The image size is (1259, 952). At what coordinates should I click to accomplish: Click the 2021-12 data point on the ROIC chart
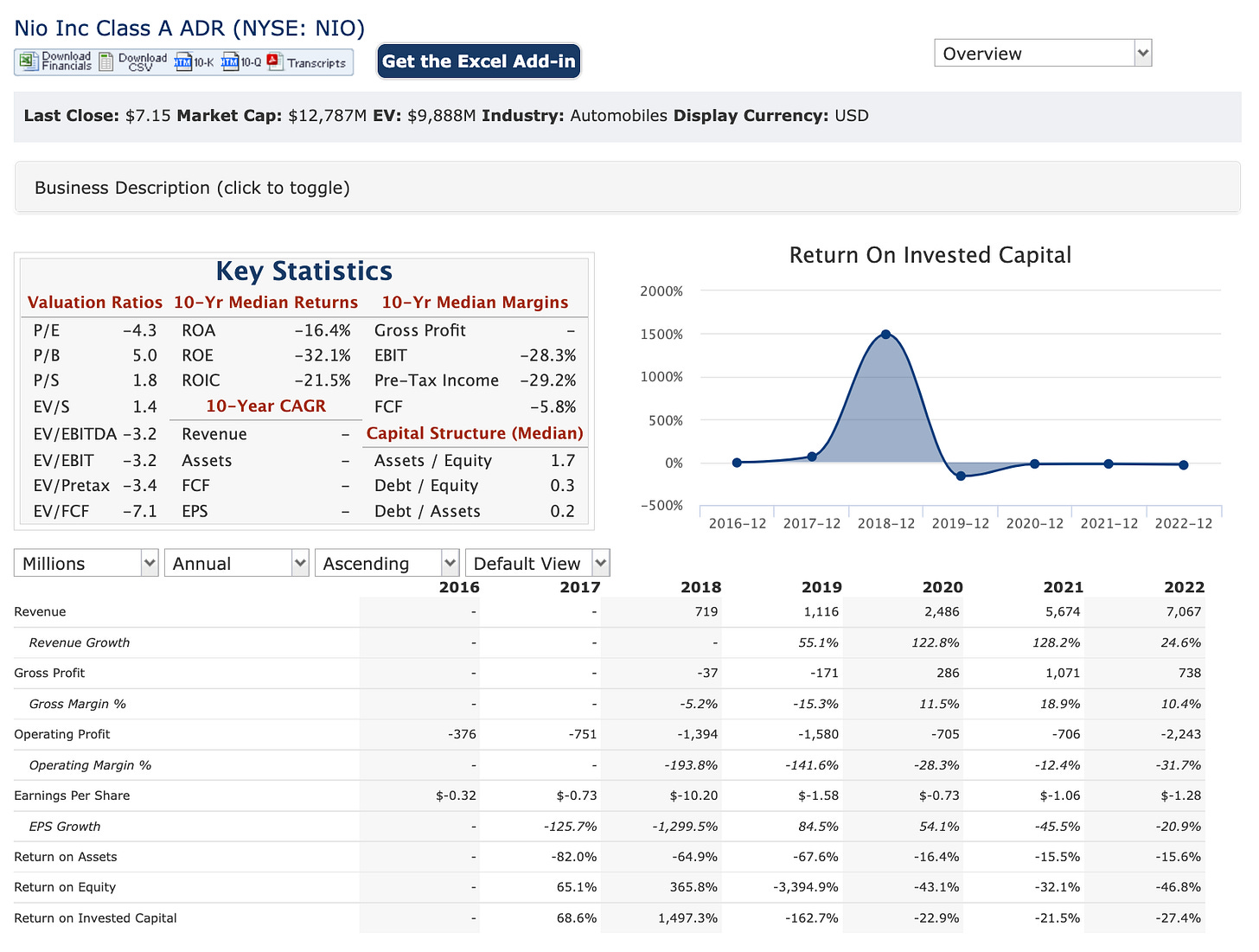pyautogui.click(x=1109, y=464)
